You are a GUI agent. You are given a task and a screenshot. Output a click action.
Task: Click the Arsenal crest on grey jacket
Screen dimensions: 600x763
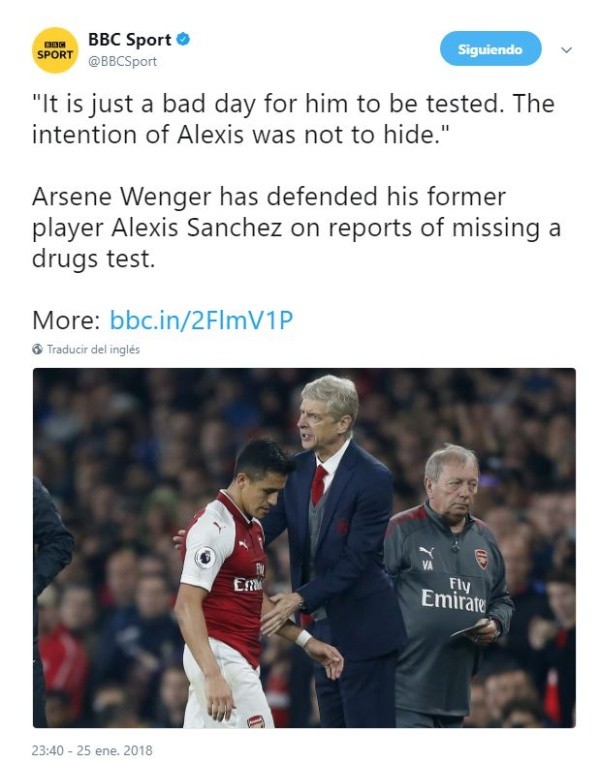pyautogui.click(x=481, y=558)
